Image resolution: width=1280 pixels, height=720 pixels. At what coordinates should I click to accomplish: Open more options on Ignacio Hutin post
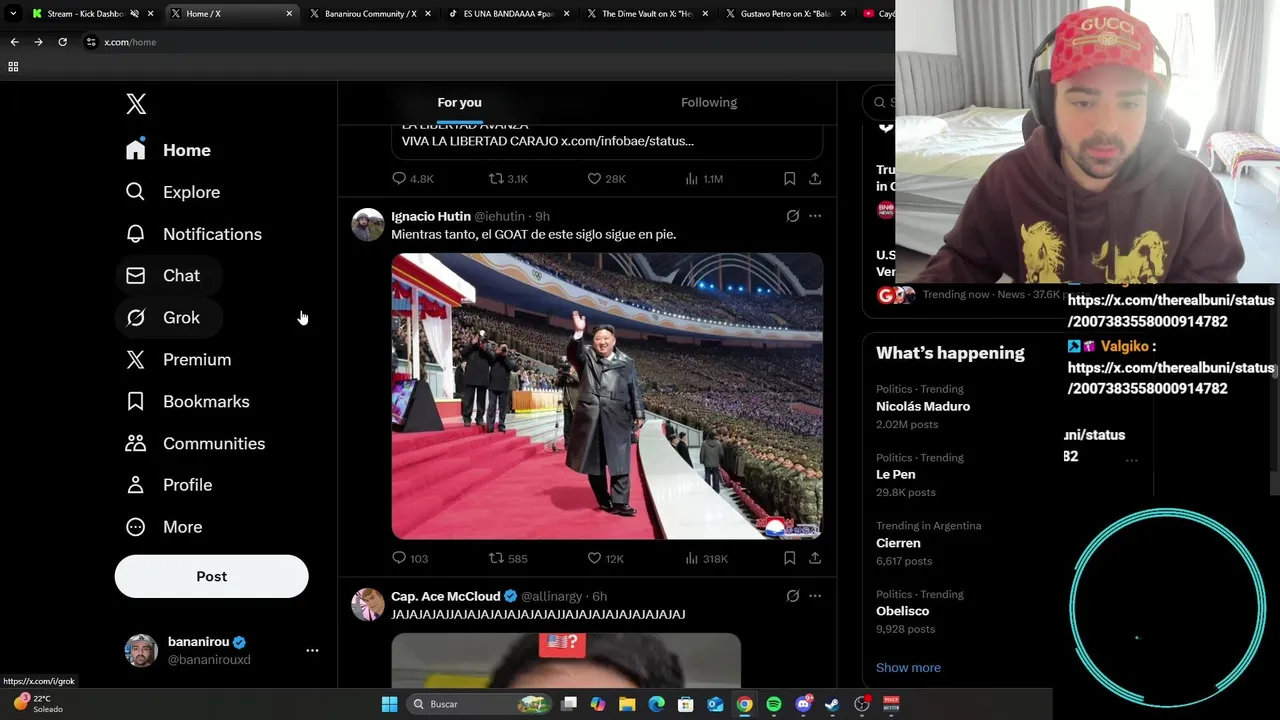point(815,216)
